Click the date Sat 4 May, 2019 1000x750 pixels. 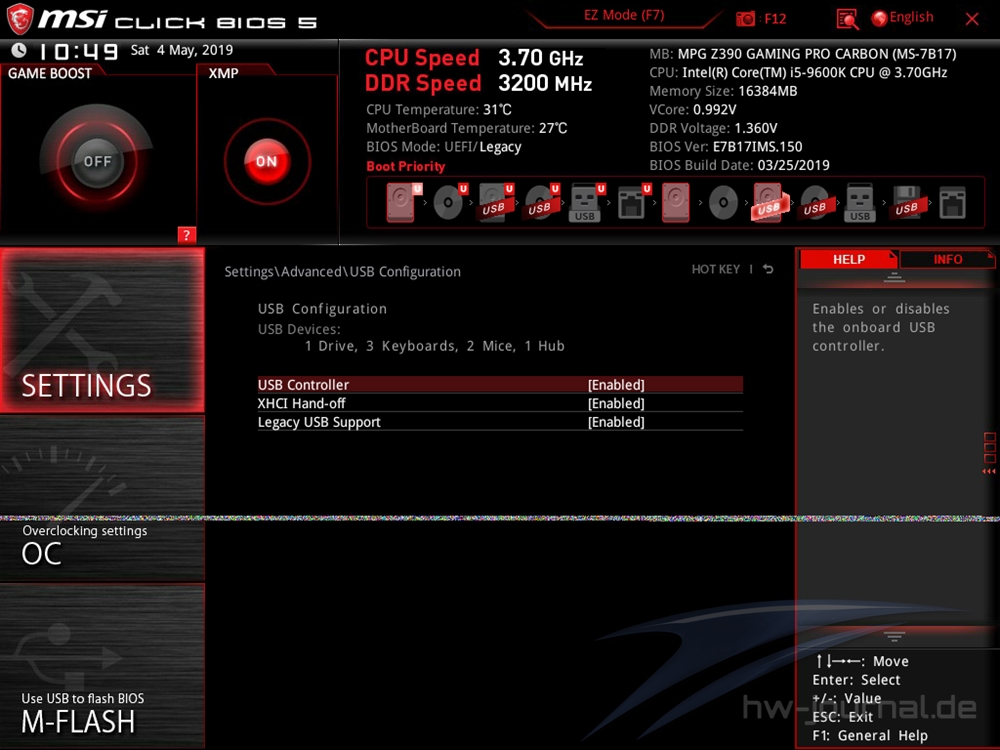[182, 50]
